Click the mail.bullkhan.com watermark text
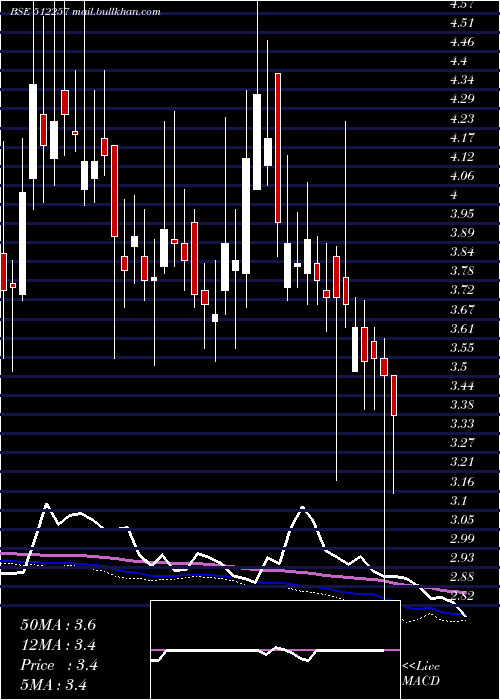The width and height of the screenshot is (500, 700). 116,12
